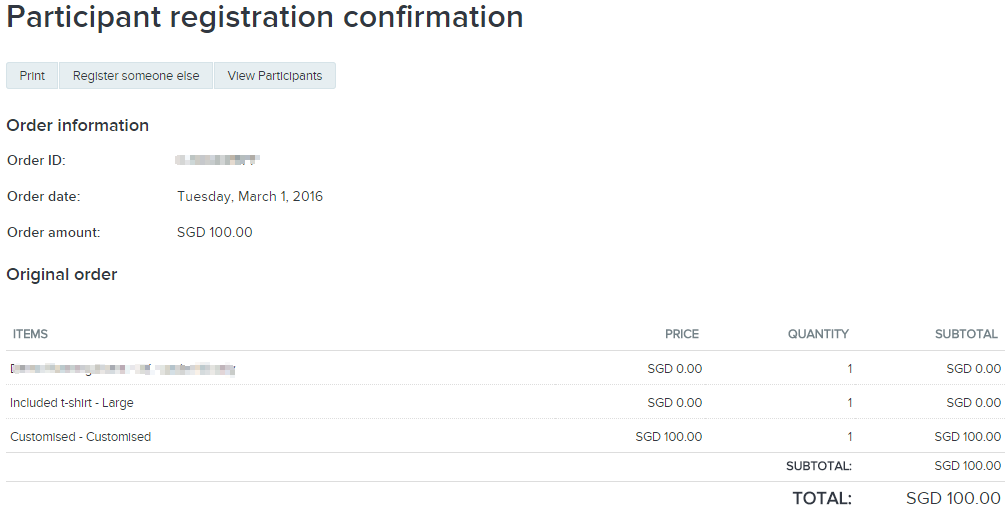Click the blurred first item name
Image resolution: width=1005 pixels, height=508 pixels.
click(x=122, y=369)
